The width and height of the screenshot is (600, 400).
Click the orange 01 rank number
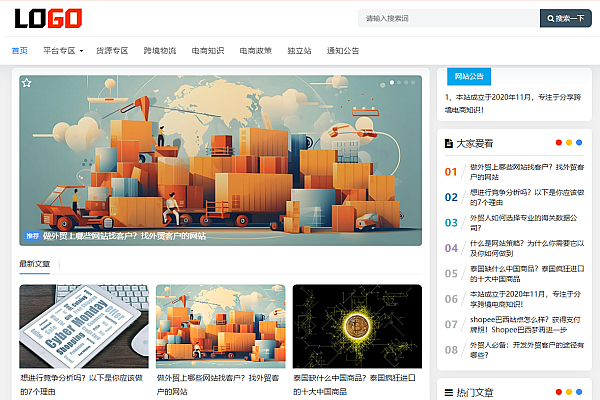pos(451,171)
